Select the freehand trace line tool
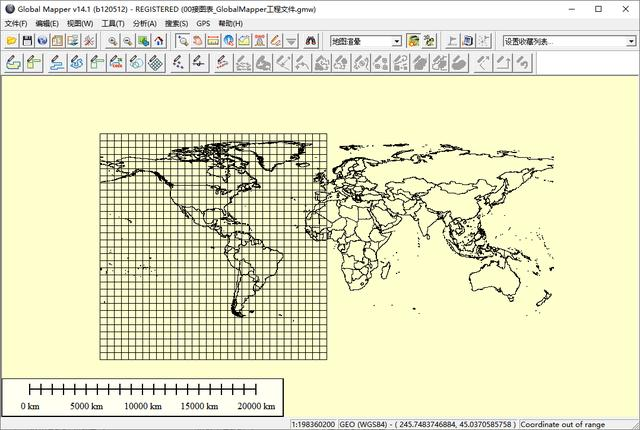Screen dimensions: 640x430 77,63
